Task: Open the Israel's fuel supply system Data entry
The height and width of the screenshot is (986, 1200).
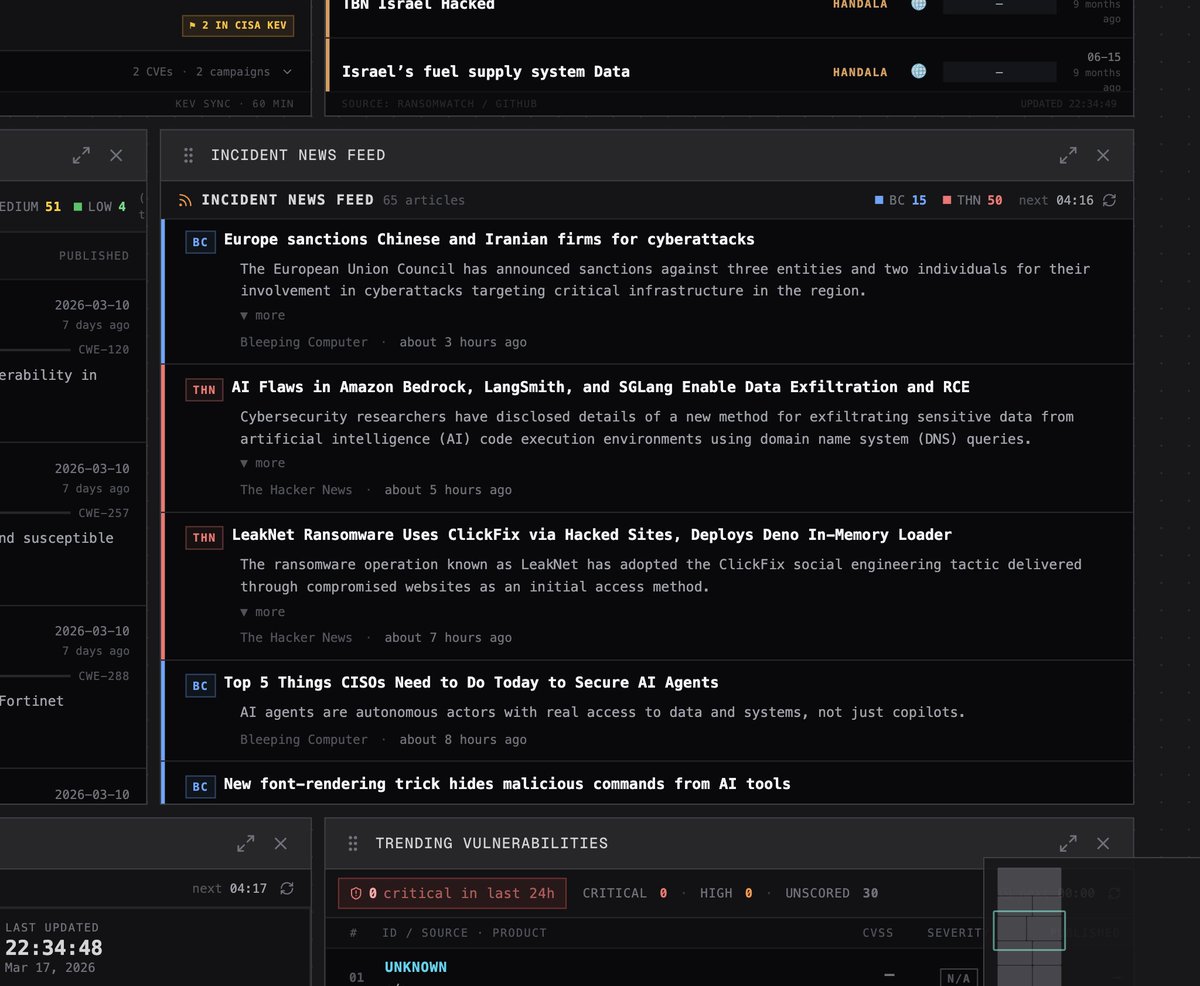Action: point(486,72)
